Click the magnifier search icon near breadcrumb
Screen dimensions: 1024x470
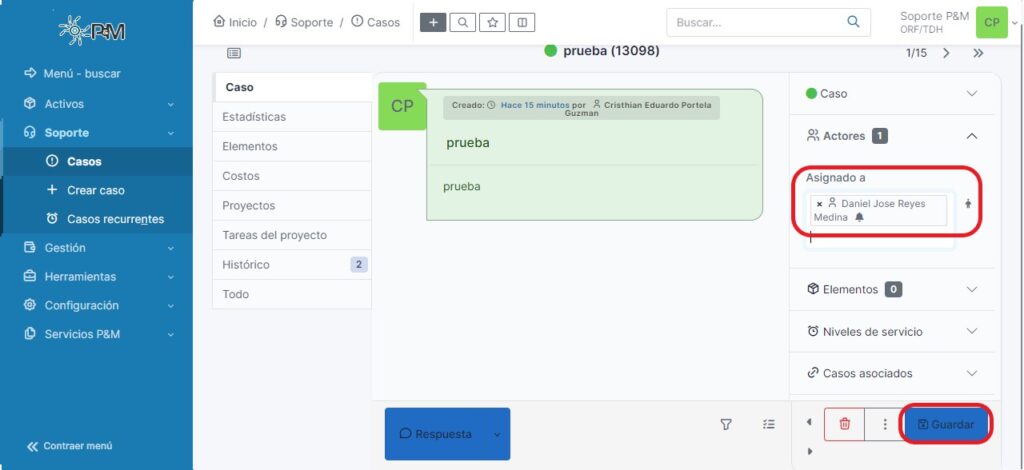[x=462, y=22]
